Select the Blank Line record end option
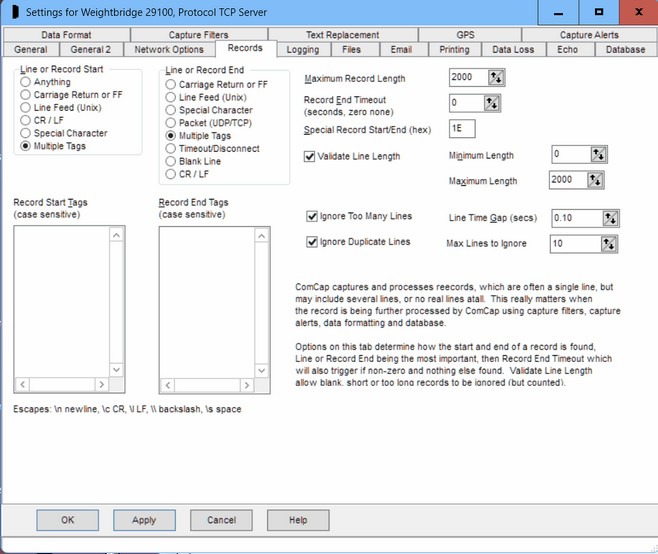 [171, 161]
